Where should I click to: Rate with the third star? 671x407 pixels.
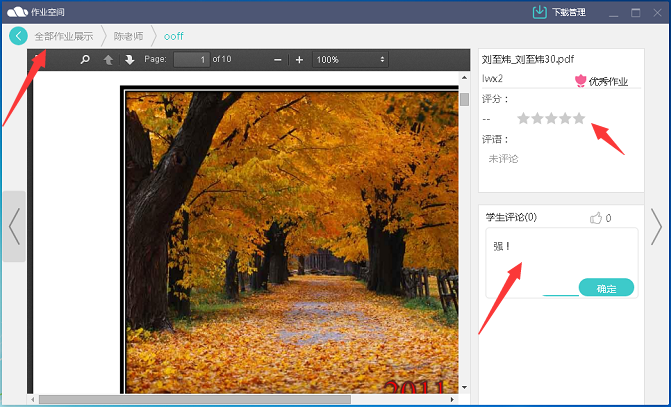tap(551, 118)
